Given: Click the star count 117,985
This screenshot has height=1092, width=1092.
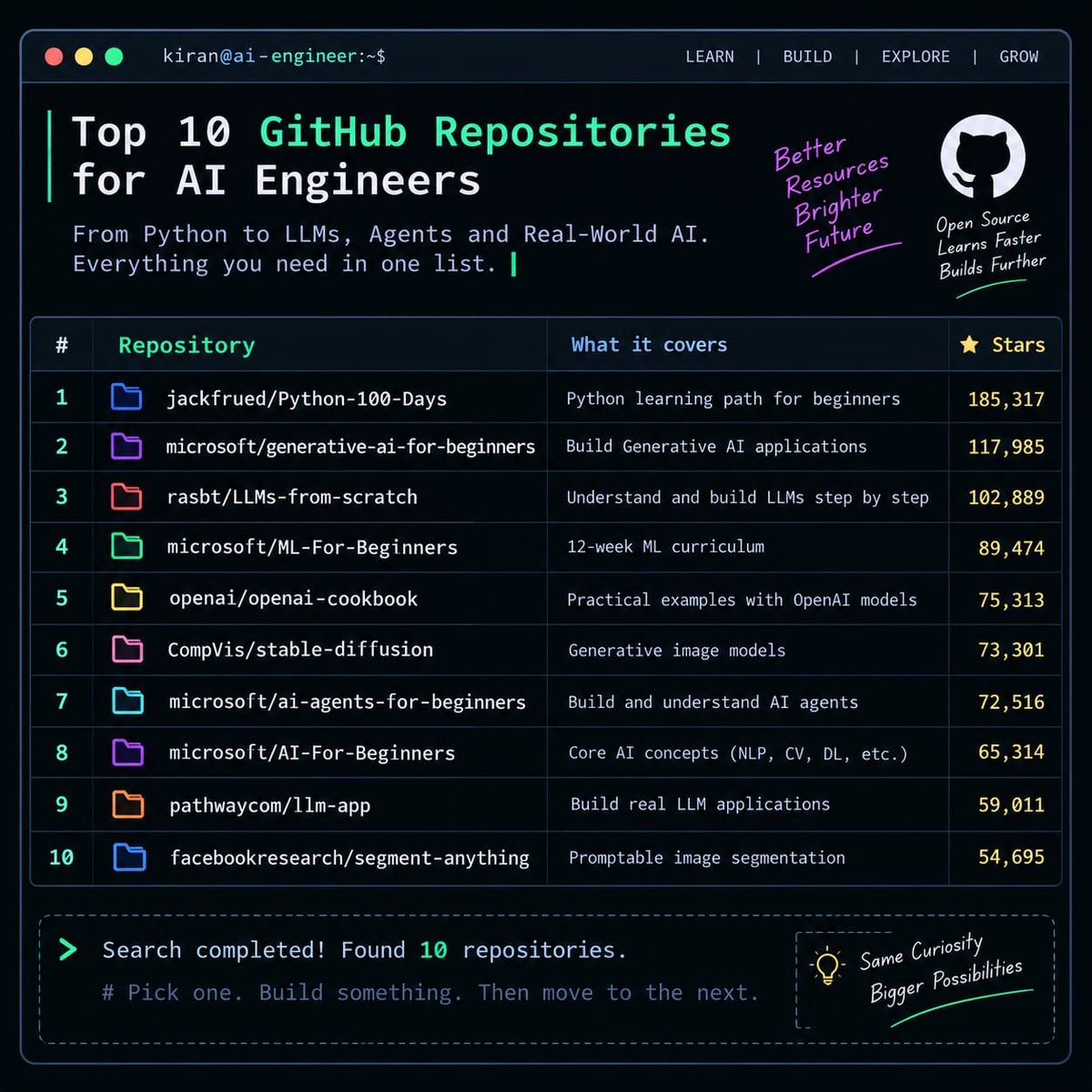Looking at the screenshot, I should [1006, 447].
